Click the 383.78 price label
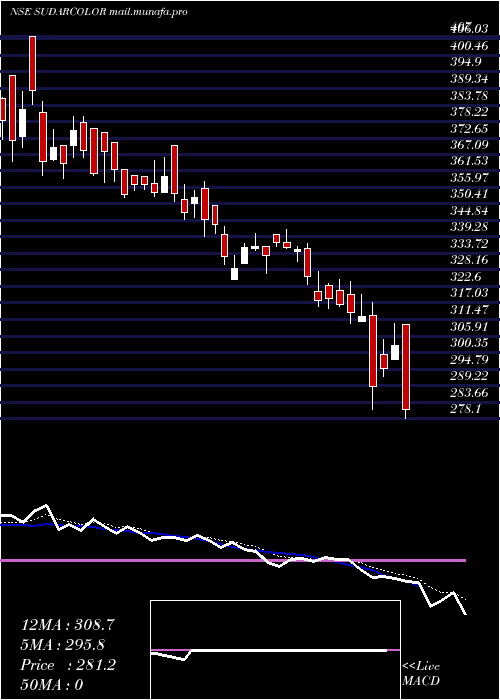Image resolution: width=500 pixels, height=700 pixels. pyautogui.click(x=470, y=95)
